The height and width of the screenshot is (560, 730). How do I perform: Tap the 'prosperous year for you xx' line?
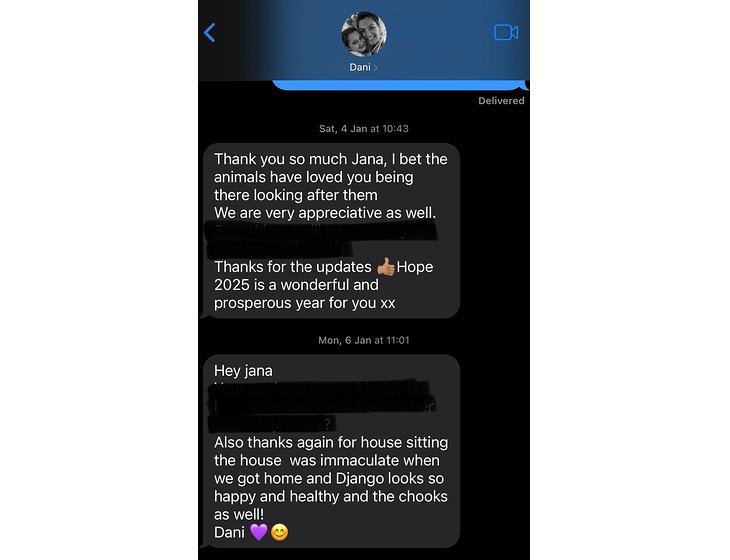tap(304, 303)
